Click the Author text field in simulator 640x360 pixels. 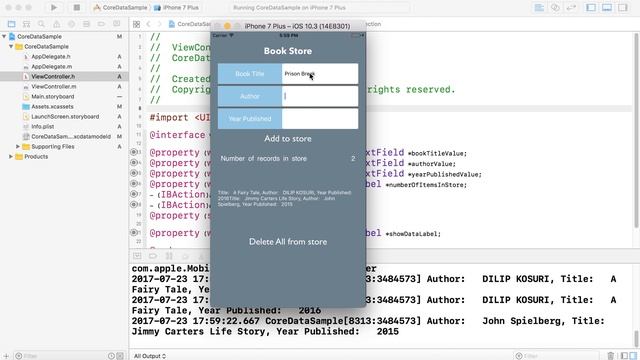[x=320, y=96]
